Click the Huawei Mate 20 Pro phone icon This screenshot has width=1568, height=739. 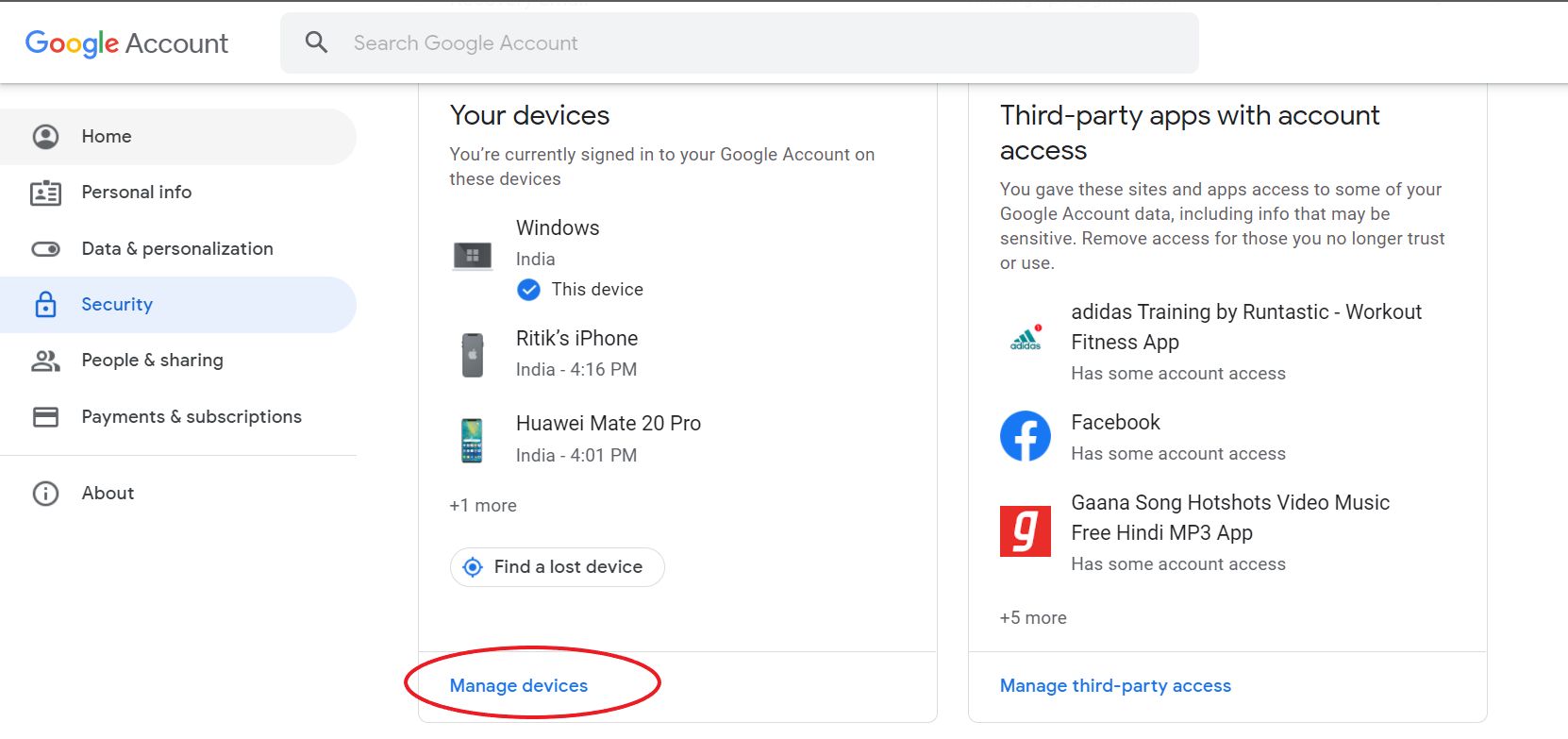click(x=472, y=440)
